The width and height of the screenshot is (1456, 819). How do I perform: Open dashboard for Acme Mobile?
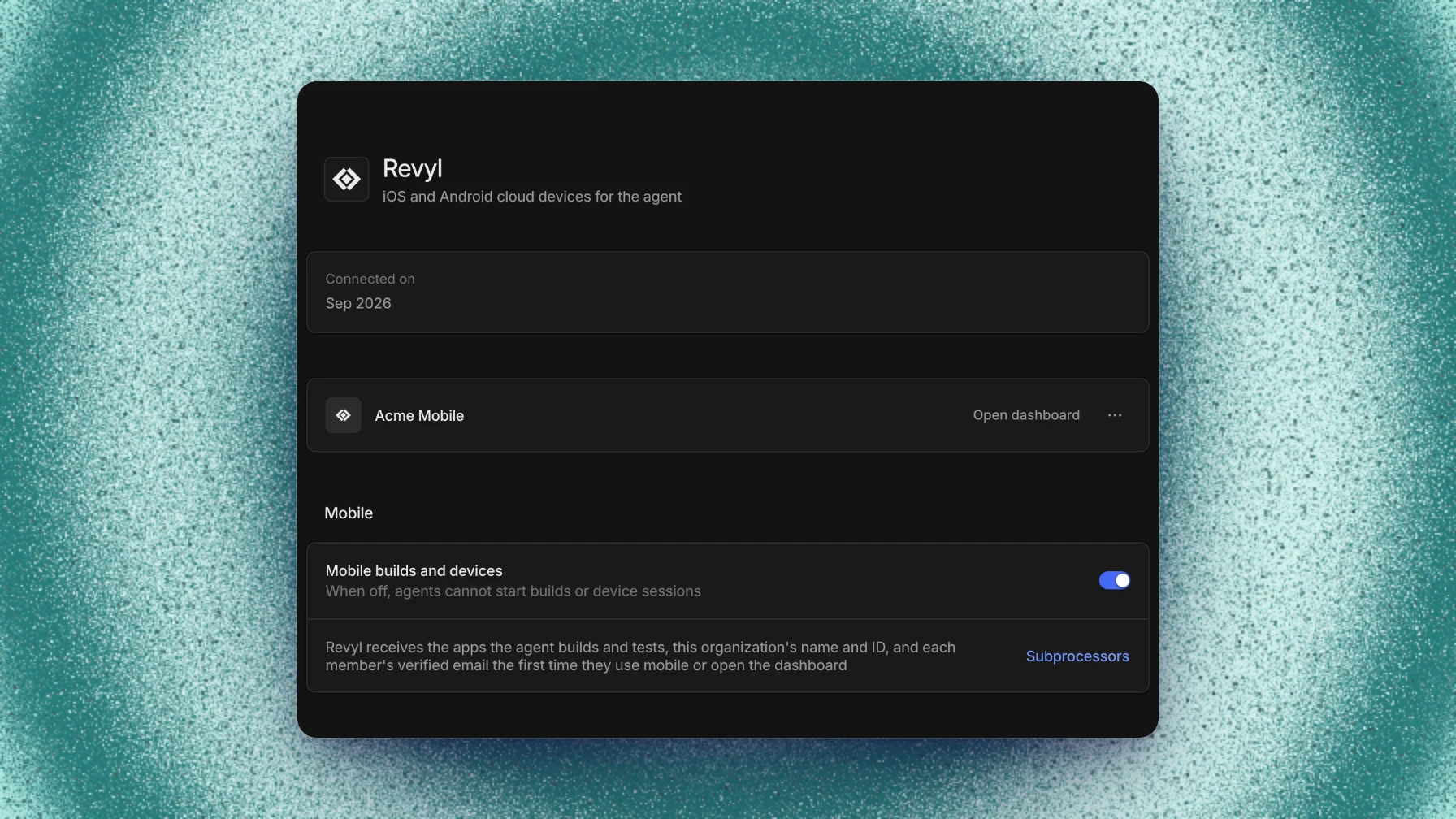click(x=1026, y=415)
